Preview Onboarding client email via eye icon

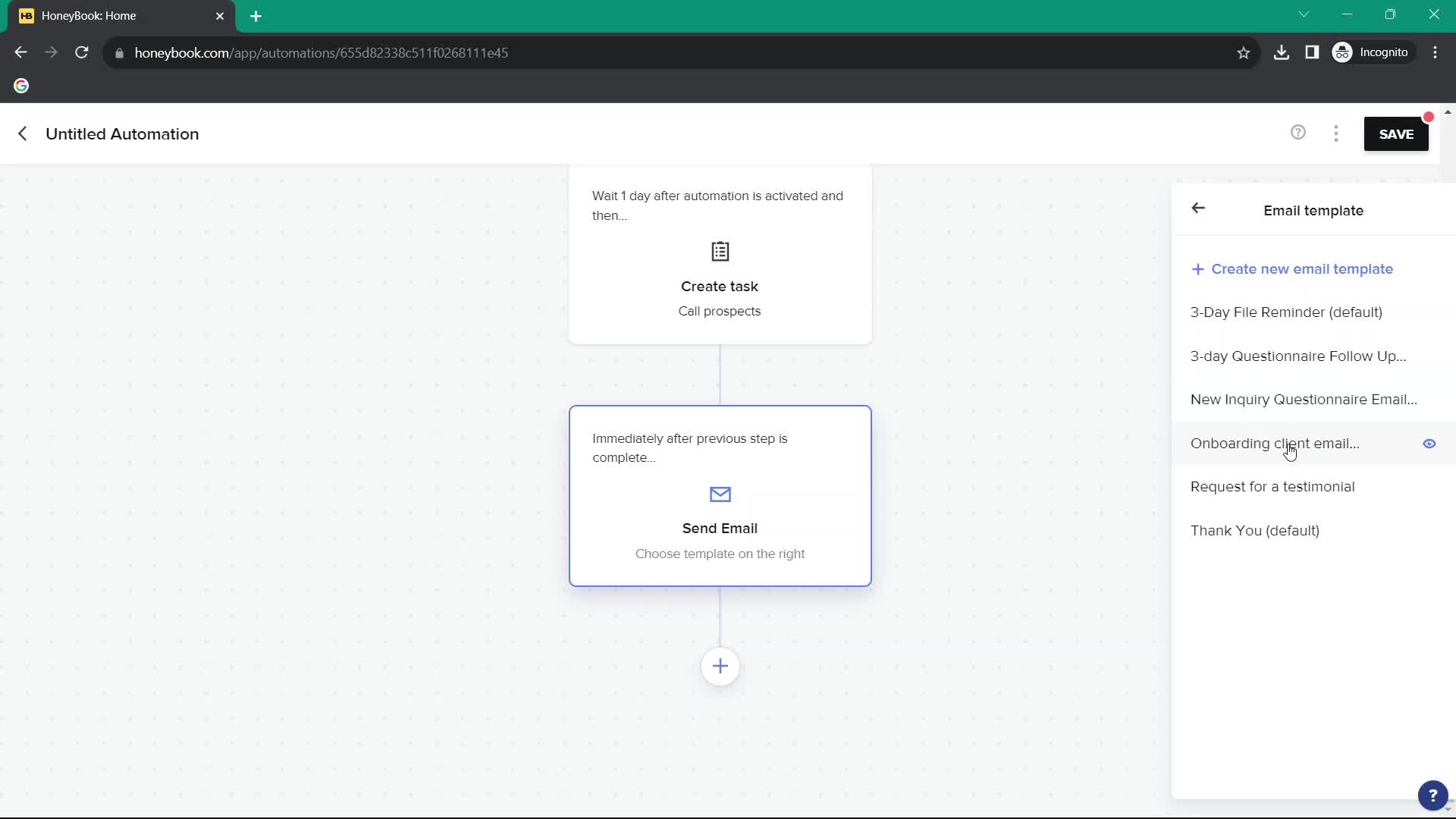1429,444
